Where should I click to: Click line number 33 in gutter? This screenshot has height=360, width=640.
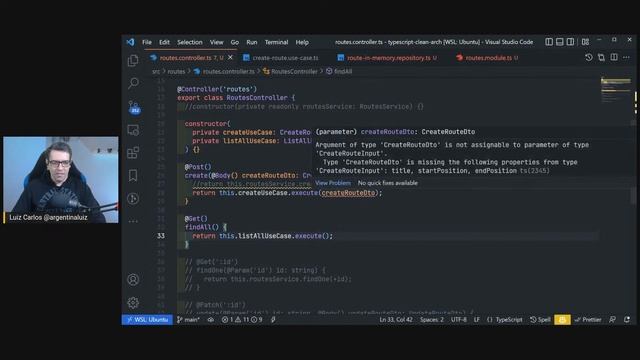tap(161, 236)
